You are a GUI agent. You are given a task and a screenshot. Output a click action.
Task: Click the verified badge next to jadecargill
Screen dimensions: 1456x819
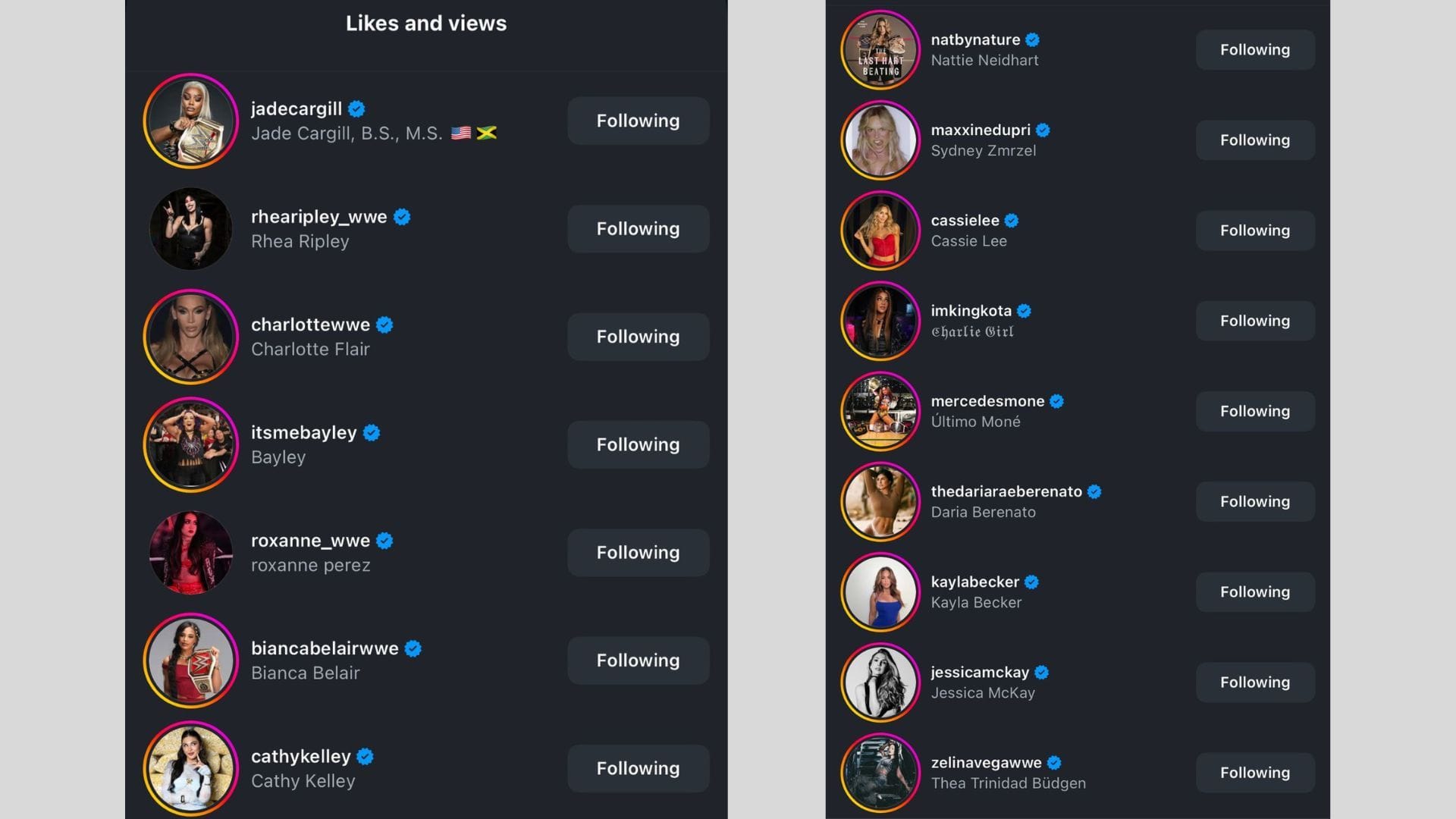click(356, 109)
